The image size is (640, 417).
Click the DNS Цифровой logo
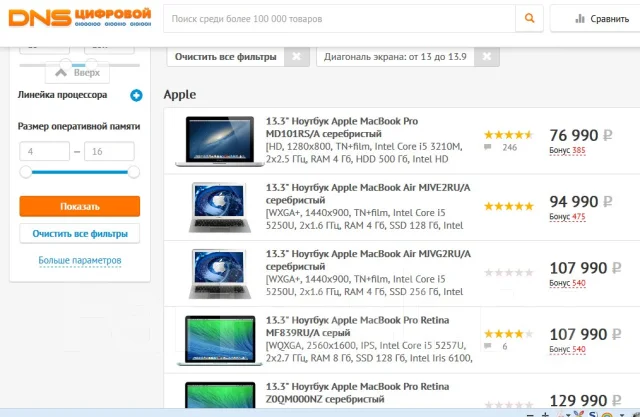(x=80, y=18)
